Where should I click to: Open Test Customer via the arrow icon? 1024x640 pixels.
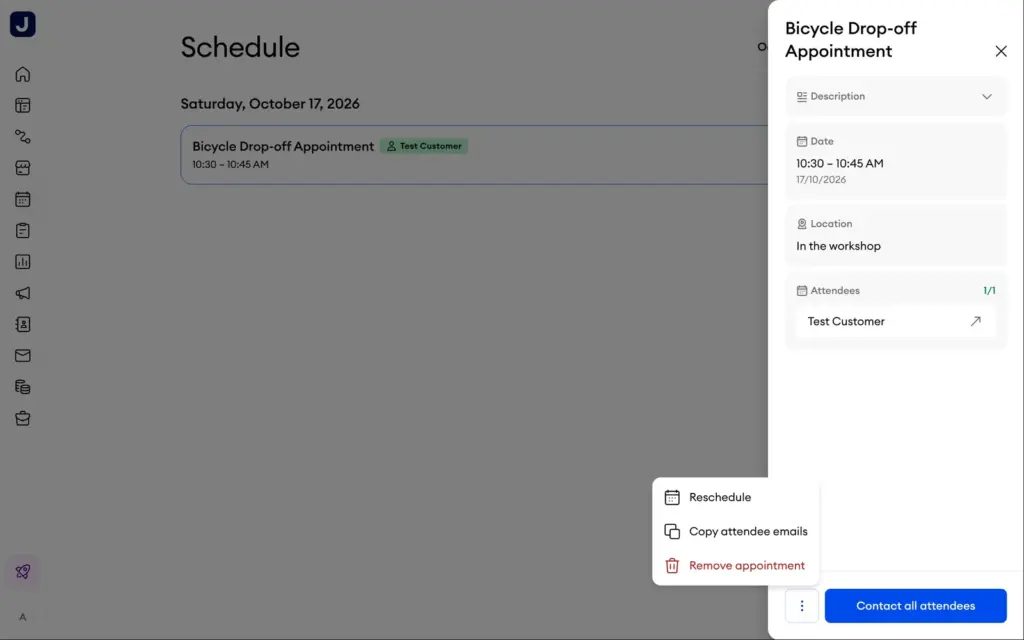tap(975, 321)
